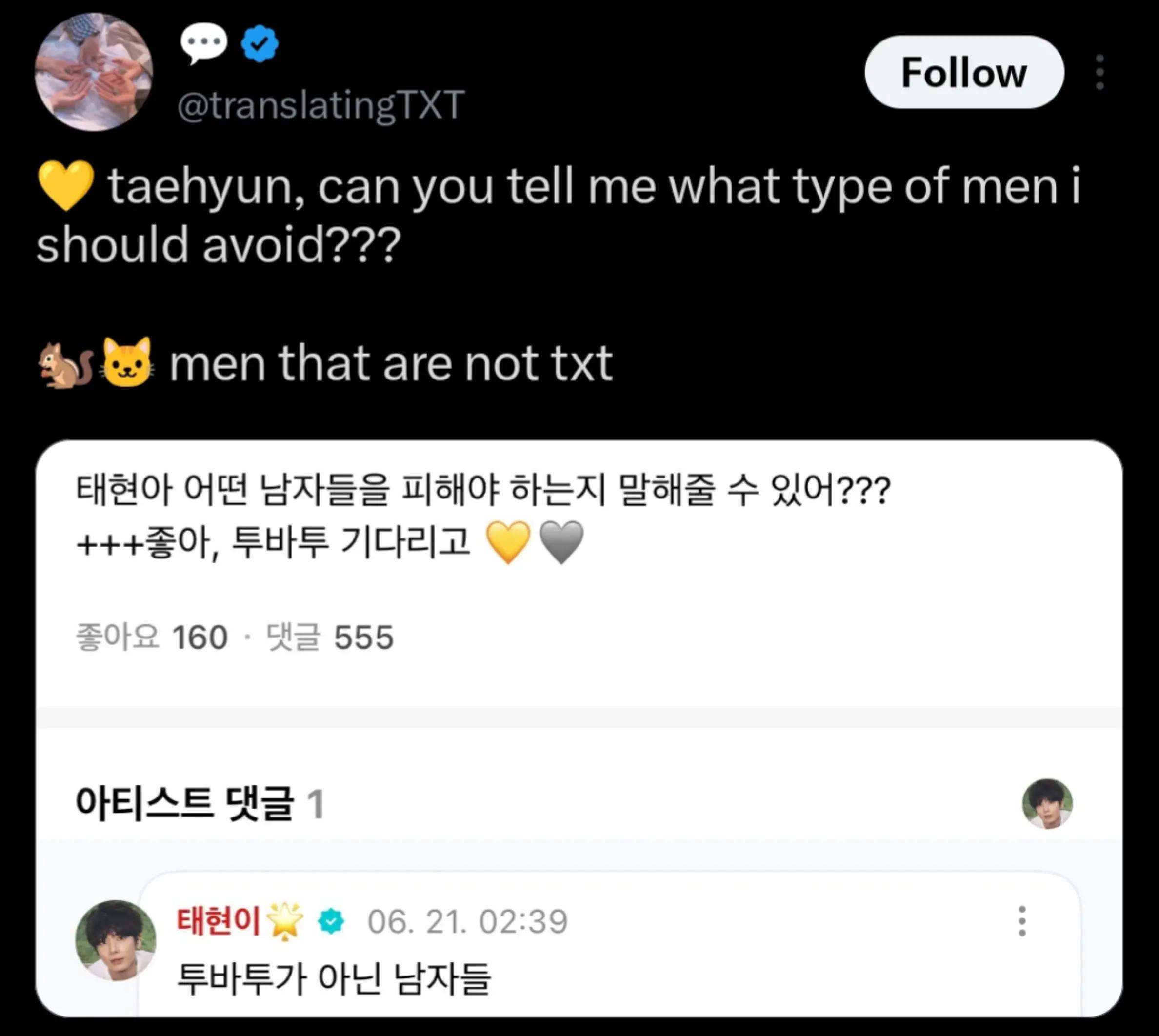Click the speech bubble emoji in display name
1159x1036 pixels.
[204, 43]
